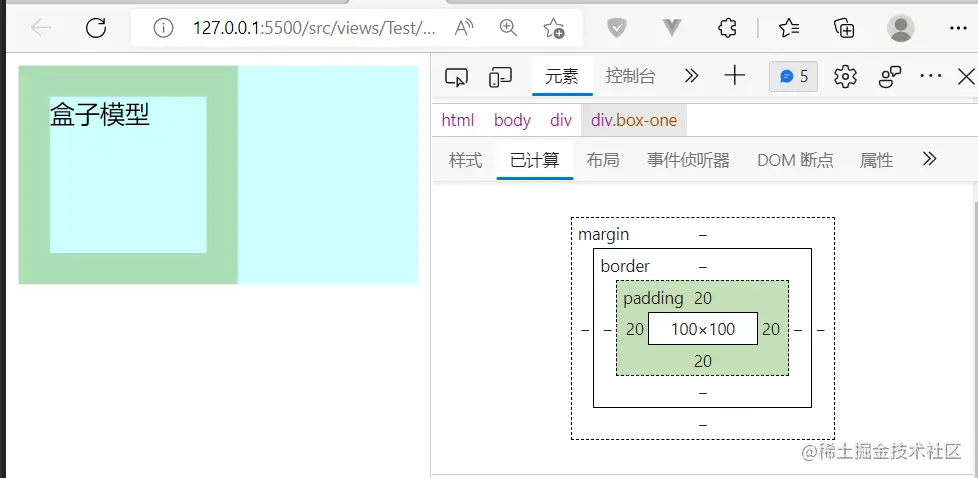Click the 盒子模型 text on page
978x478 pixels.
coord(100,115)
